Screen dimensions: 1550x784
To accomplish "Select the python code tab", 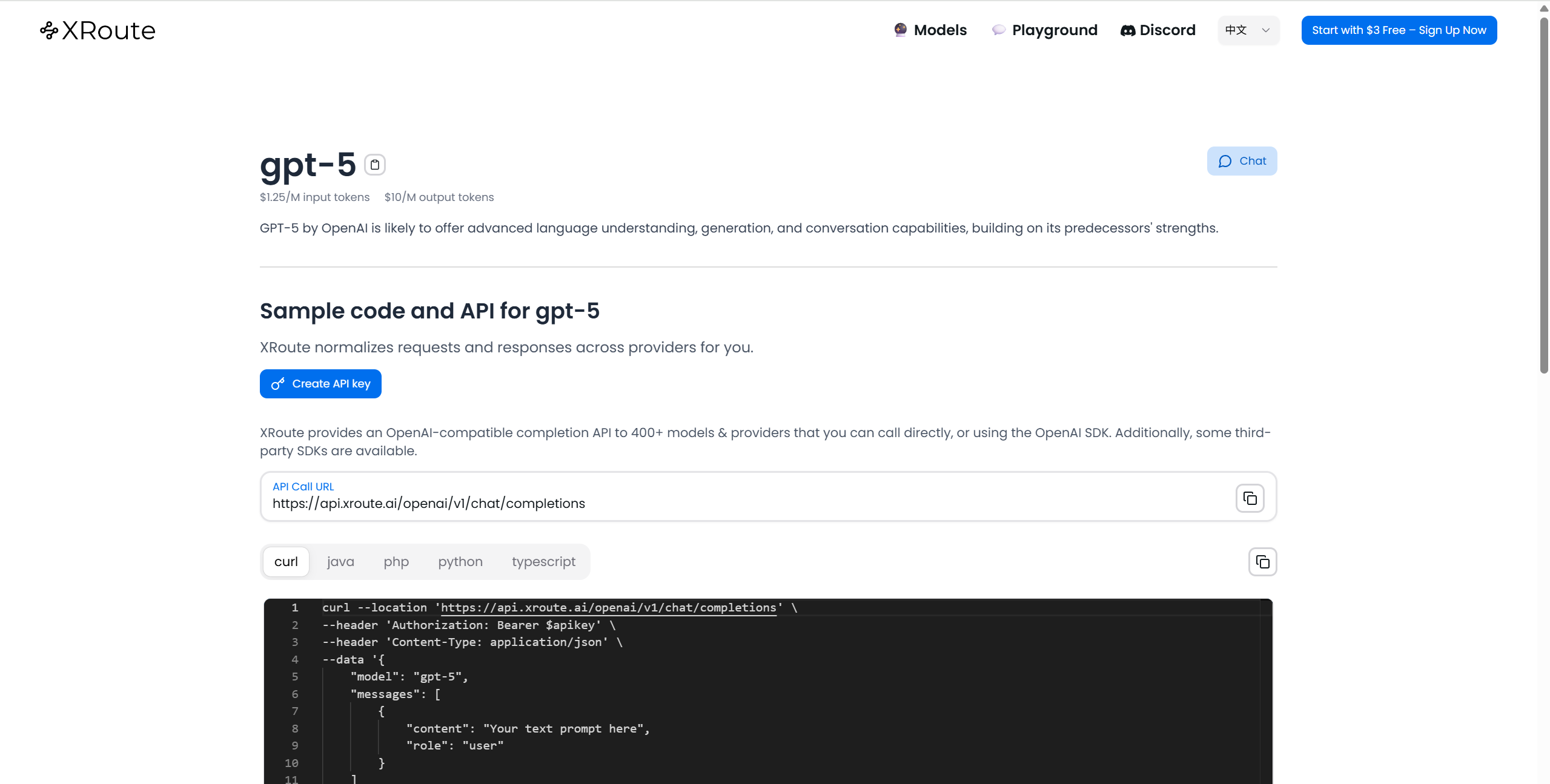I will pyautogui.click(x=460, y=562).
